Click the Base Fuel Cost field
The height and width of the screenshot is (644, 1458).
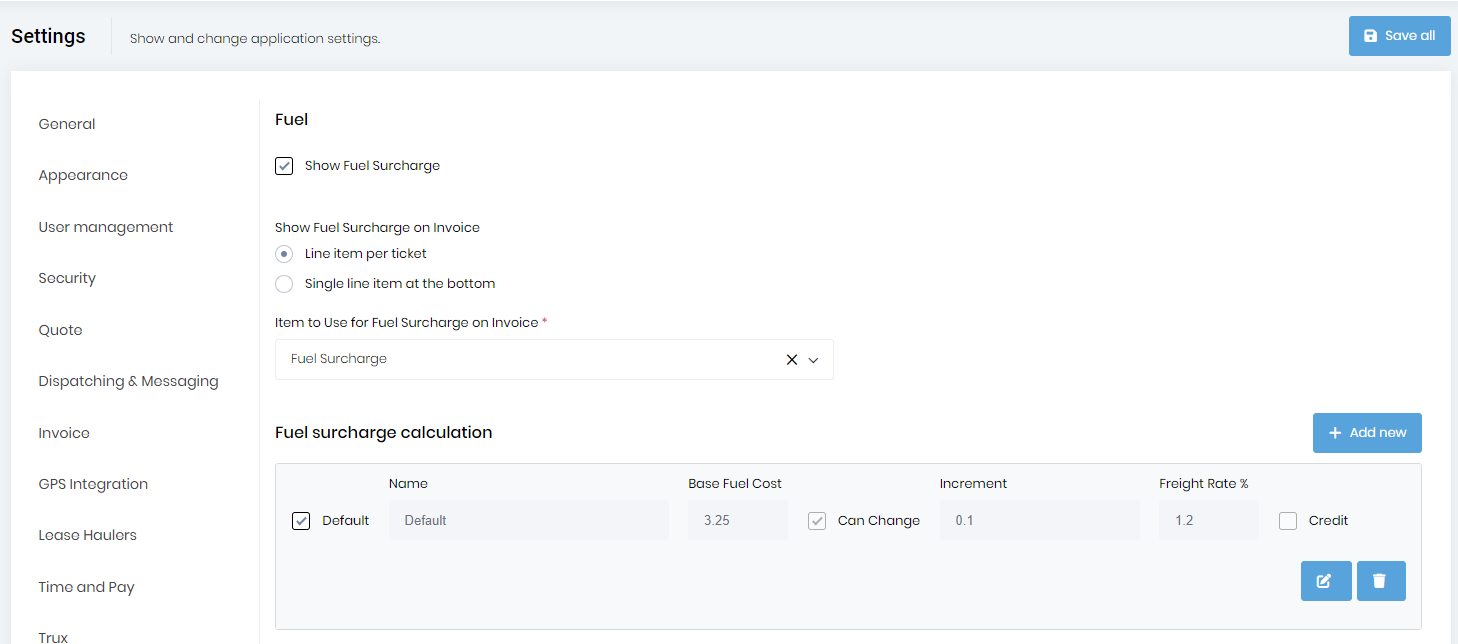click(737, 520)
